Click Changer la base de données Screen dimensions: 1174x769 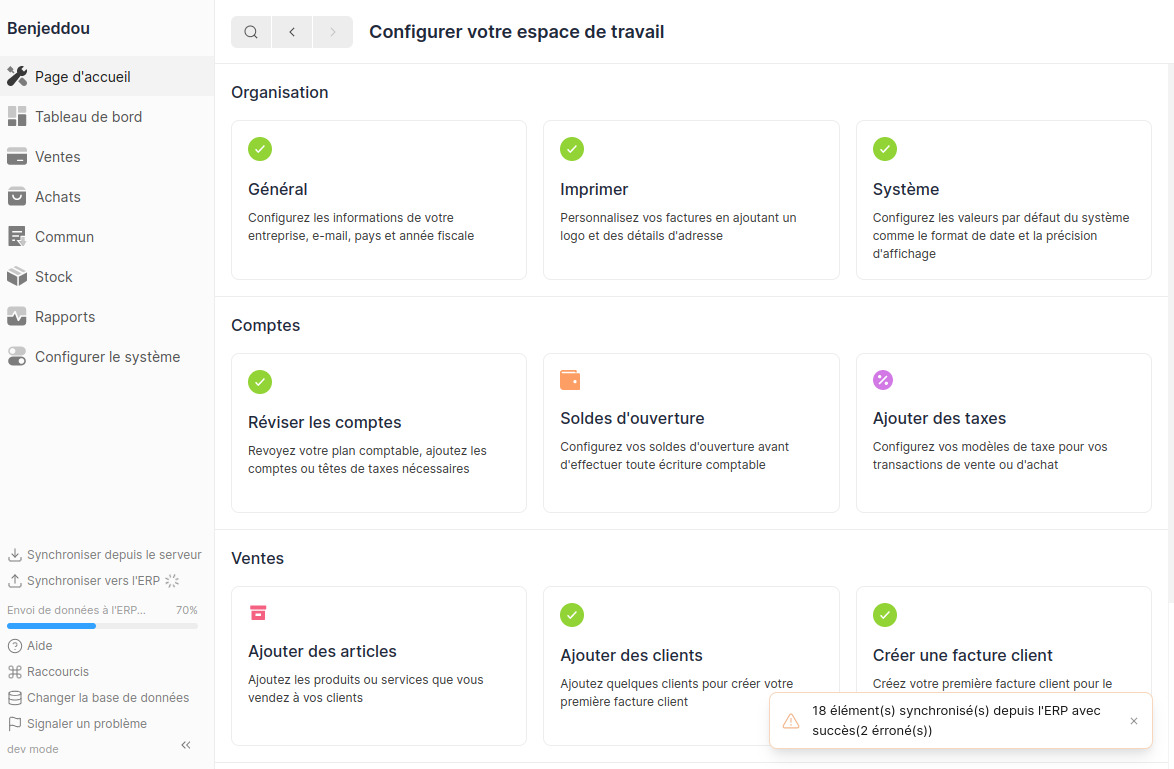pos(107,698)
